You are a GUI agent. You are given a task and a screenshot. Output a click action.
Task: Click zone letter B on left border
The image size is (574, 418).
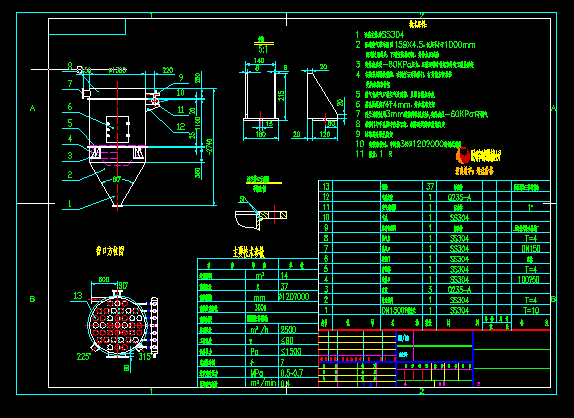33,299
